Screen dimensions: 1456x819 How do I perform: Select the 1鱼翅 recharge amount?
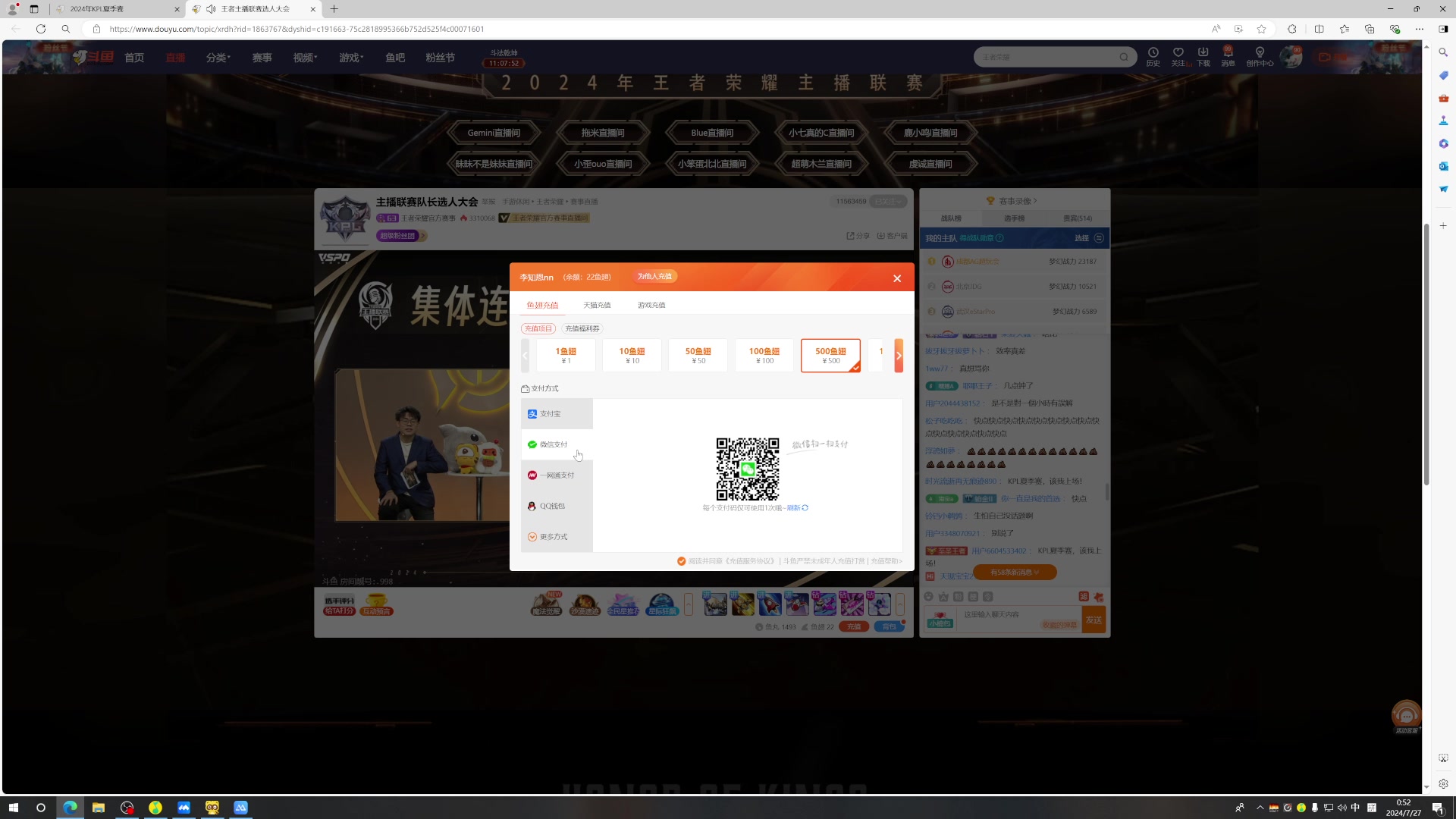click(566, 356)
